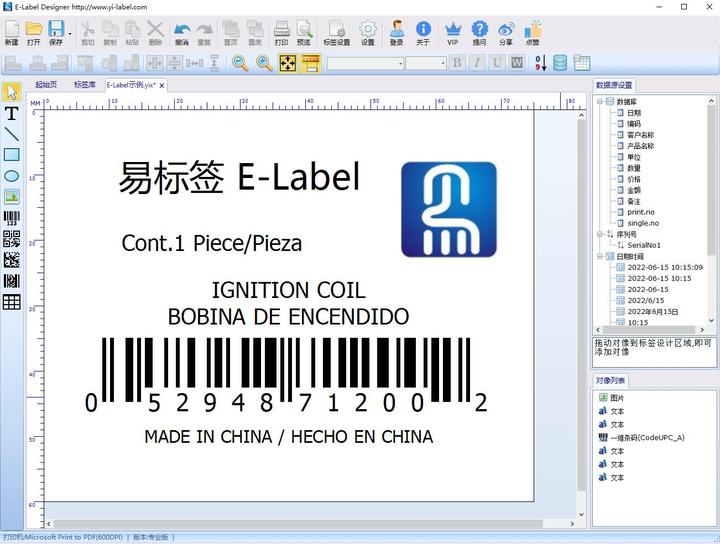This screenshot has width=720, height=544.
Task: Collapse the 序列号 tree node
Action: click(600, 234)
